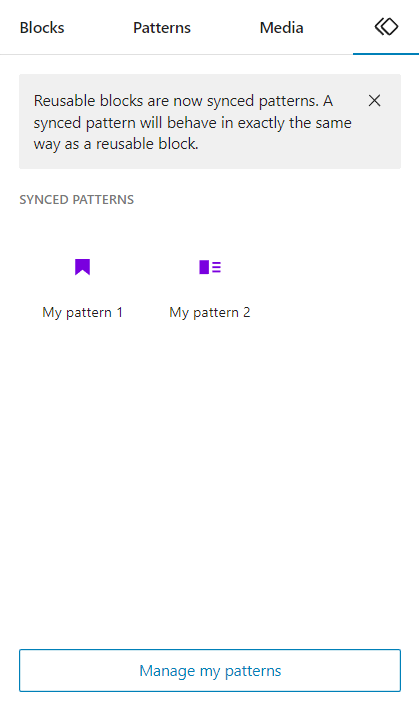Click the reusable blocks notice text

(193, 122)
